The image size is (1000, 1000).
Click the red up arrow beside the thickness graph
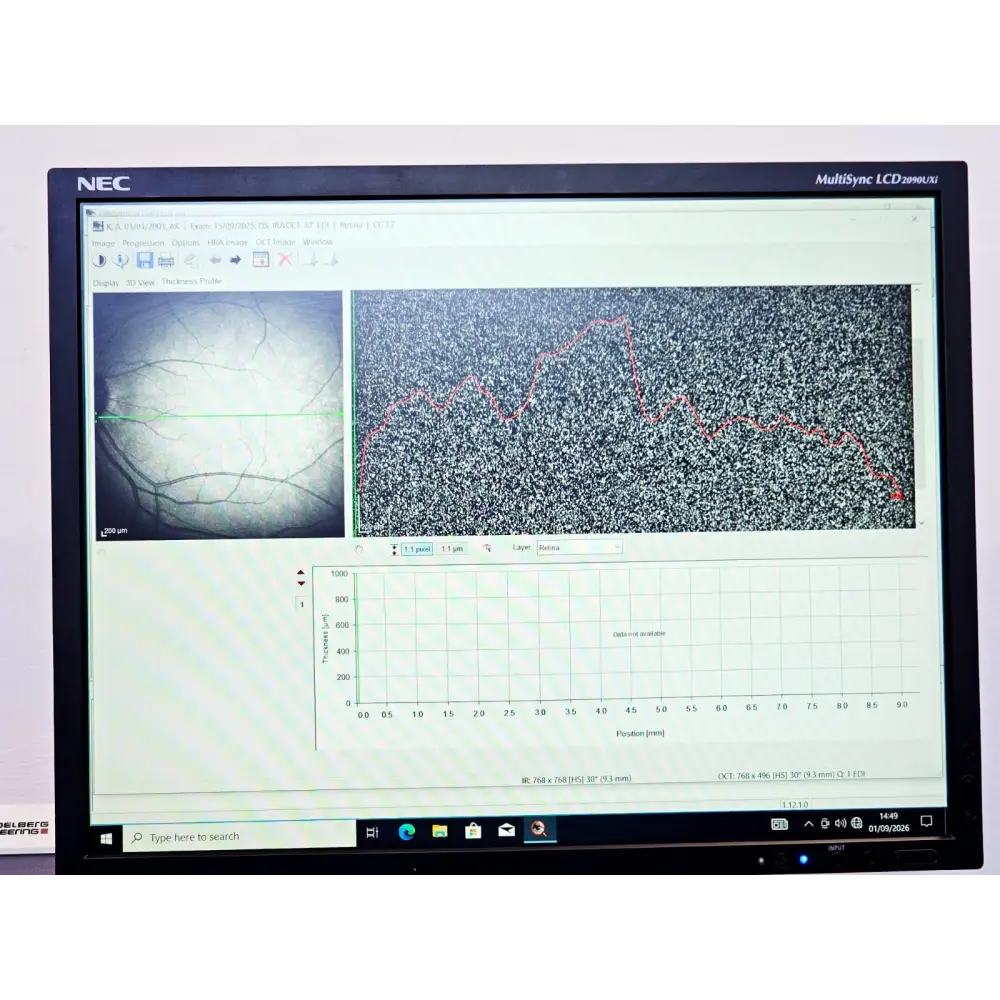point(301,573)
